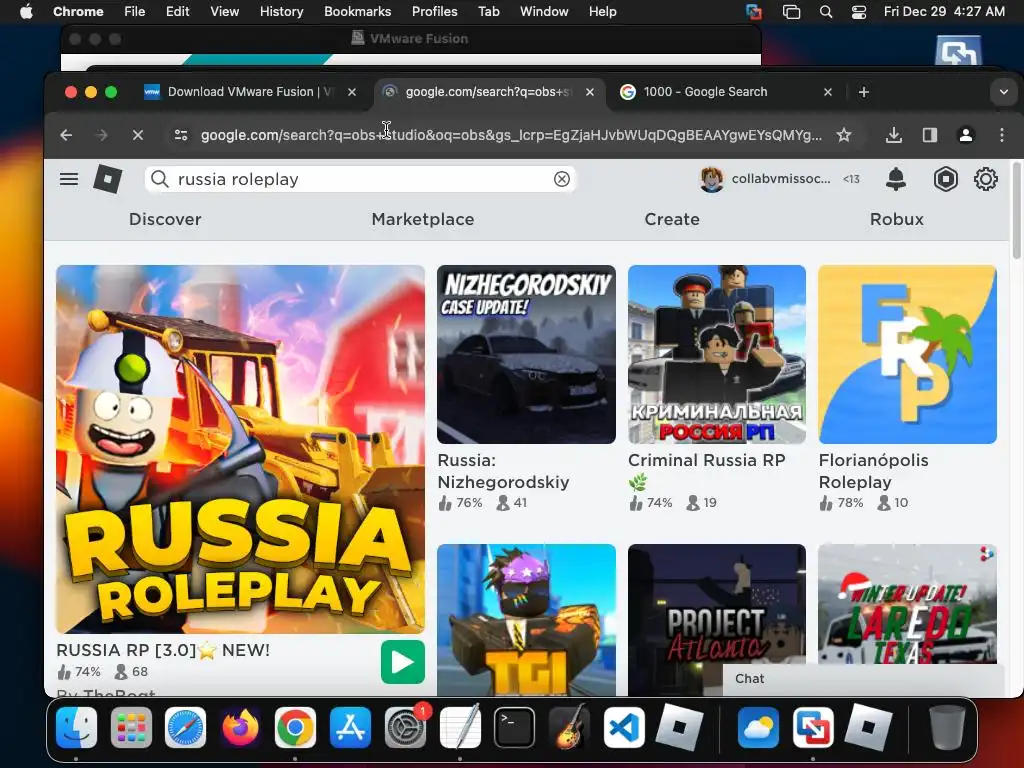
Task: Close the 1000 - Google Search tab
Action: click(x=827, y=92)
